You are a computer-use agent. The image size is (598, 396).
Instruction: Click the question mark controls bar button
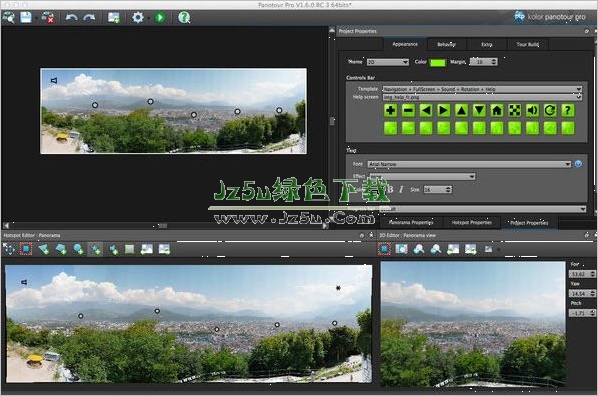568,111
